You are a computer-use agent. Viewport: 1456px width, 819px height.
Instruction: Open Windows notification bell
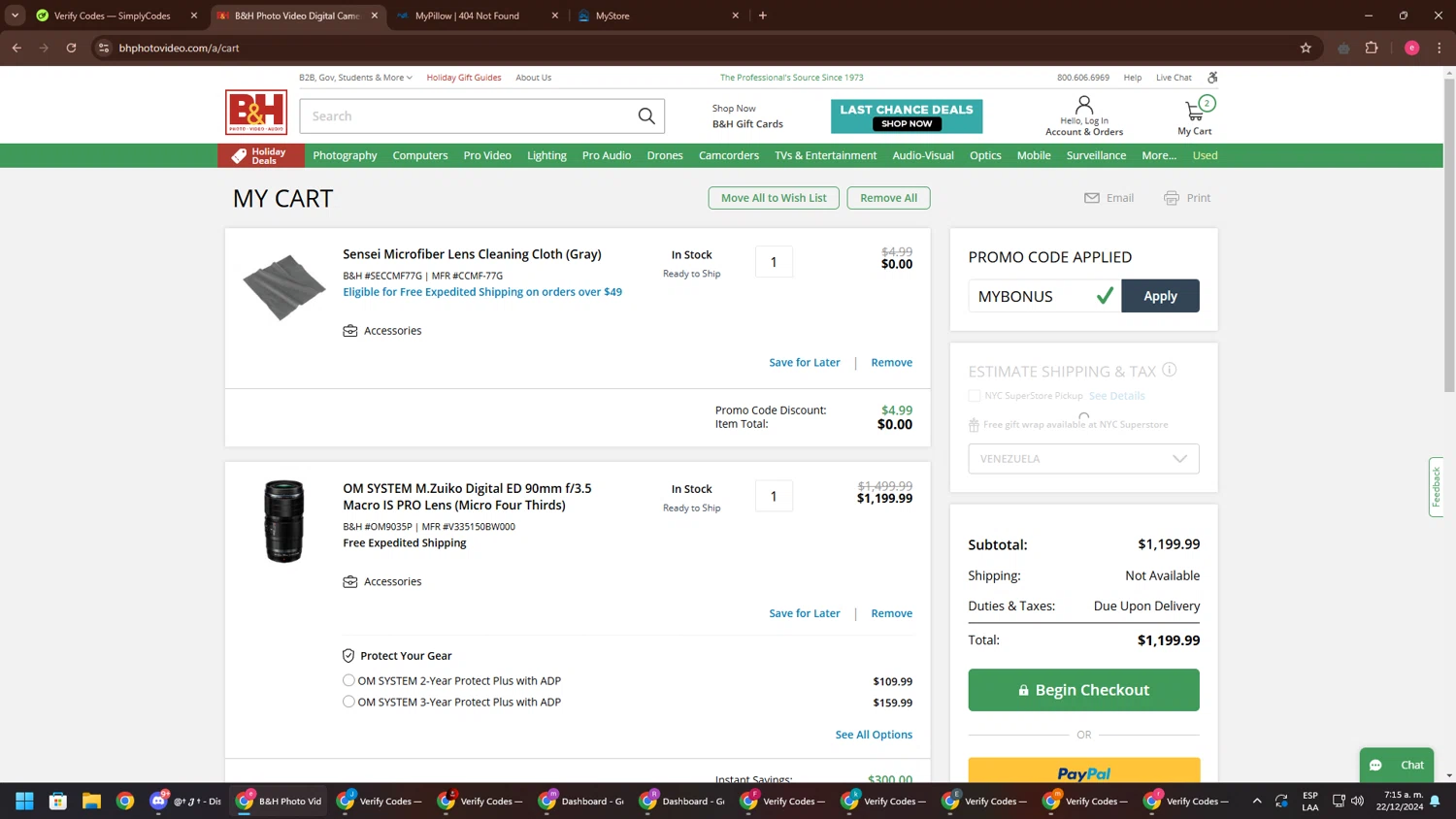pyautogui.click(x=1435, y=801)
